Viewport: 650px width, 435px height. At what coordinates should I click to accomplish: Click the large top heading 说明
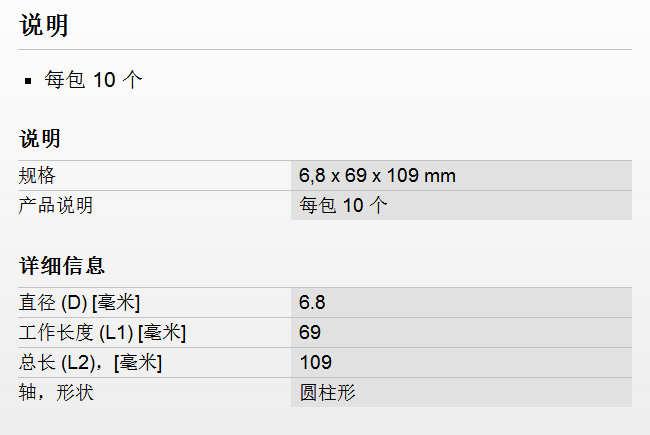coord(44,26)
